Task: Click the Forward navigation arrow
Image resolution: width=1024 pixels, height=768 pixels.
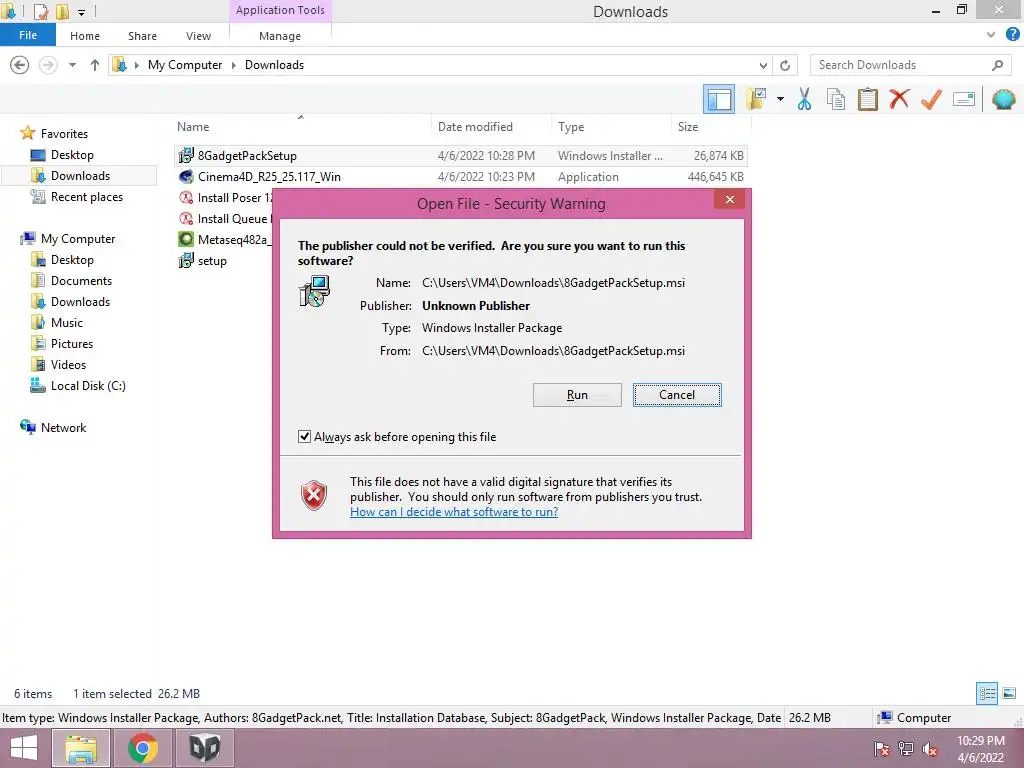Action: [48, 65]
